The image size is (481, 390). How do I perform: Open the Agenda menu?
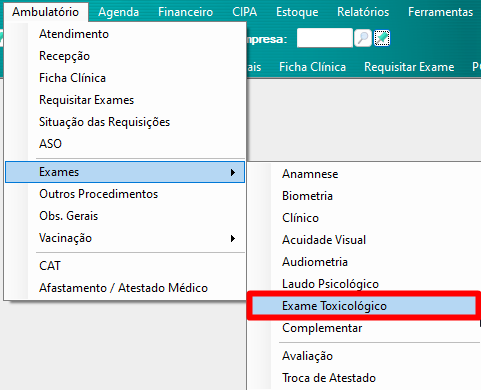[x=119, y=12]
